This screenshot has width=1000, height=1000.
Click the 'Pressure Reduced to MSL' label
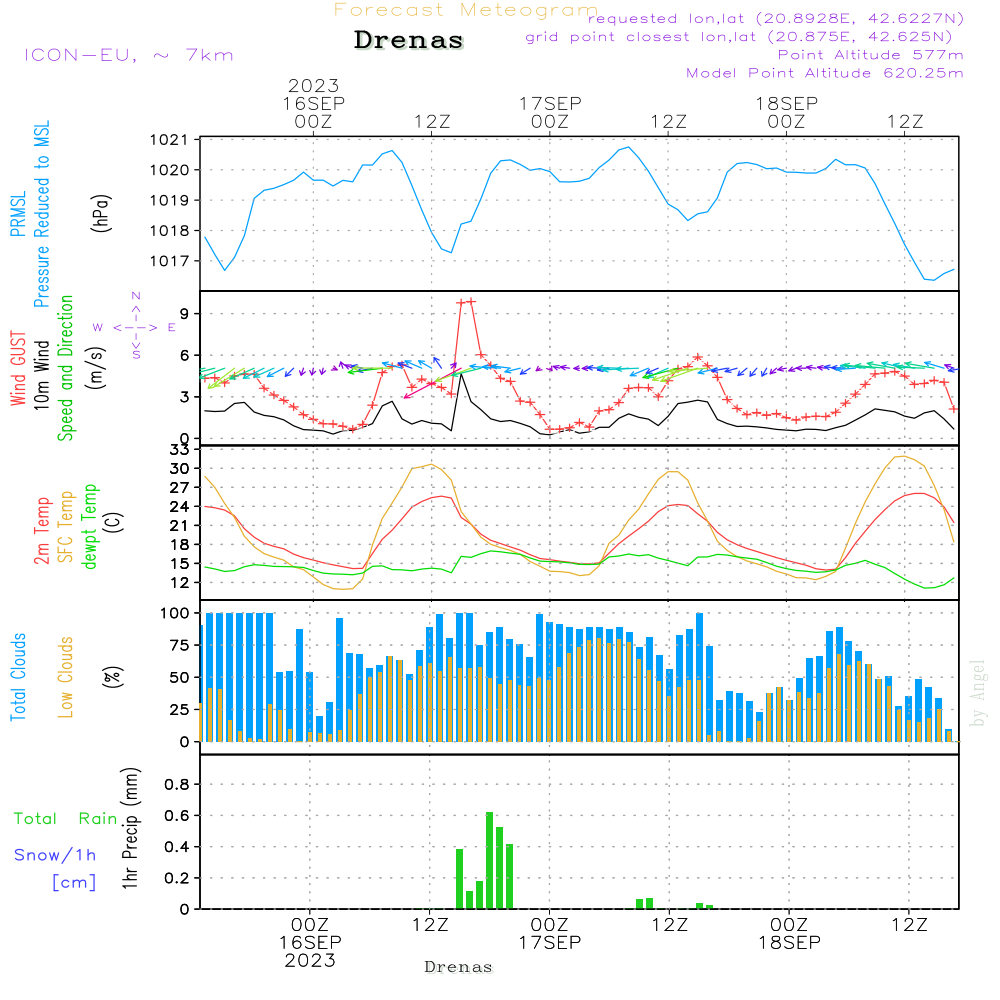coord(41,214)
